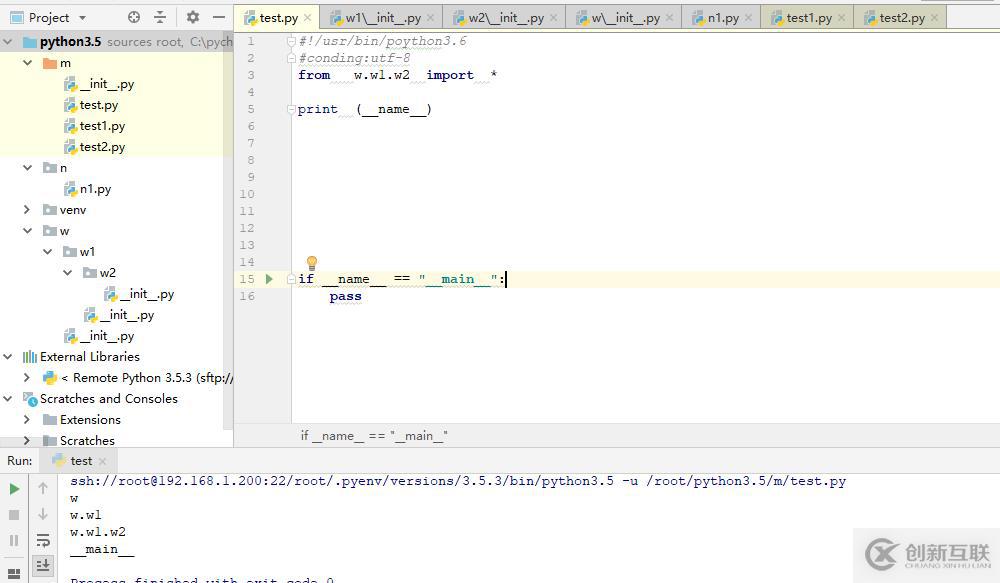Collapse the m folder in project tree

pos(28,63)
